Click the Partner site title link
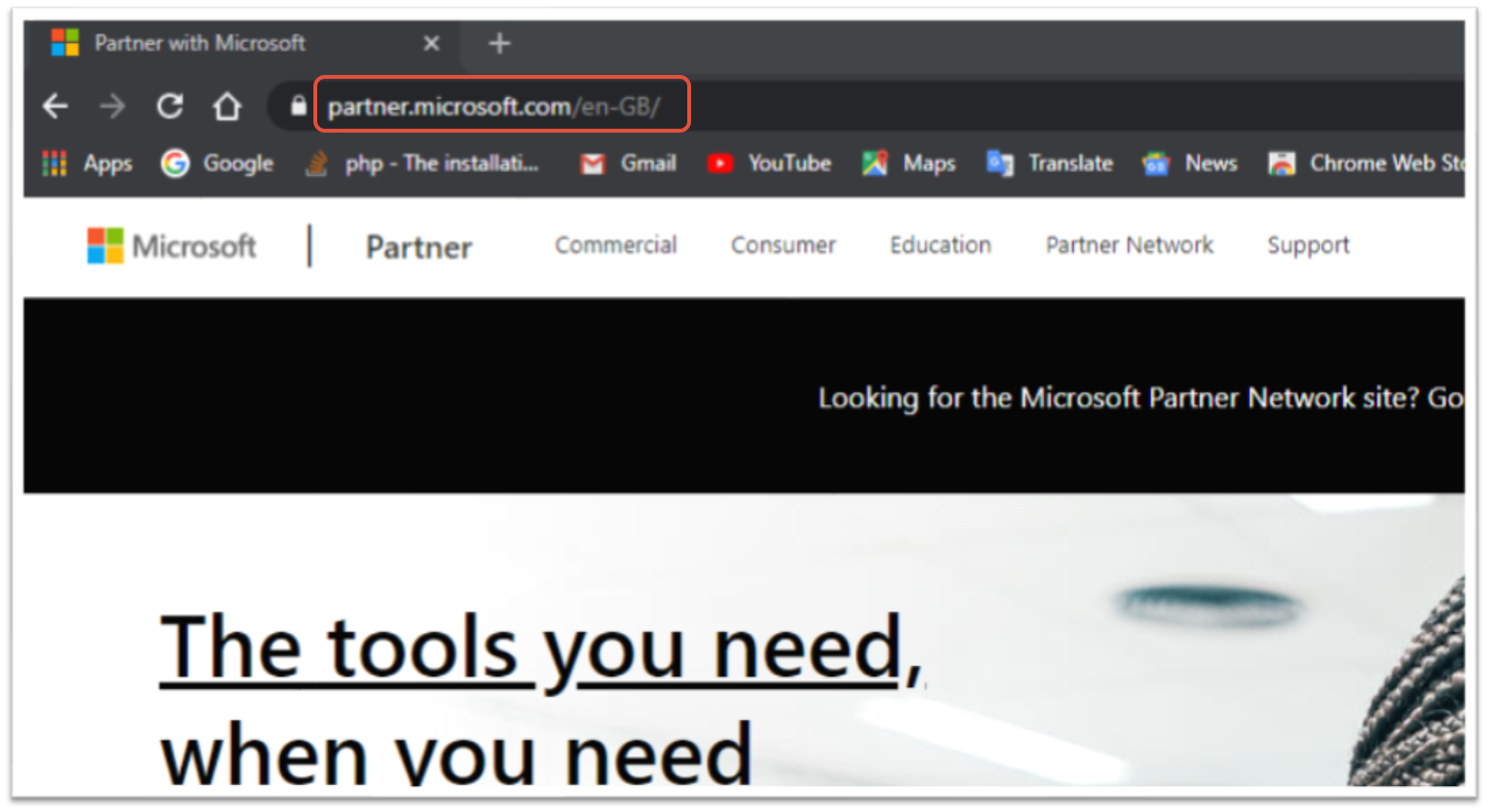 [419, 247]
